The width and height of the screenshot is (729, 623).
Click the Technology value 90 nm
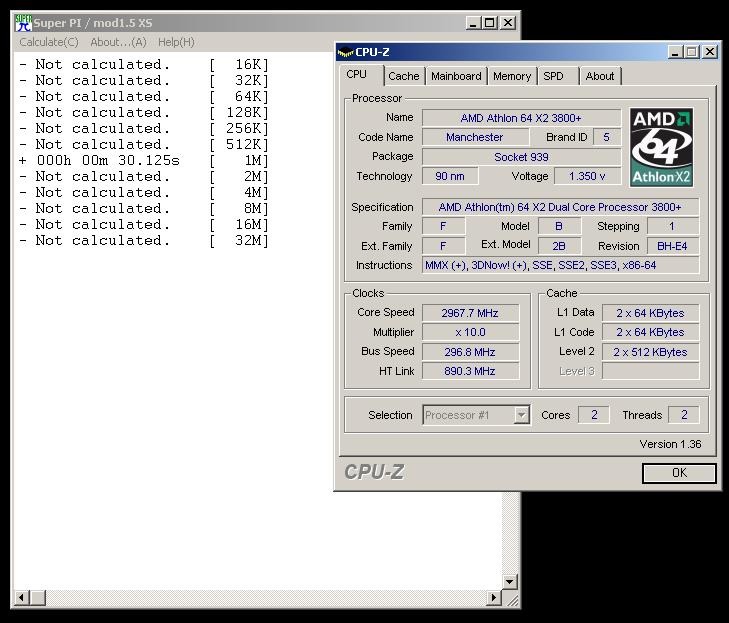pyautogui.click(x=450, y=176)
